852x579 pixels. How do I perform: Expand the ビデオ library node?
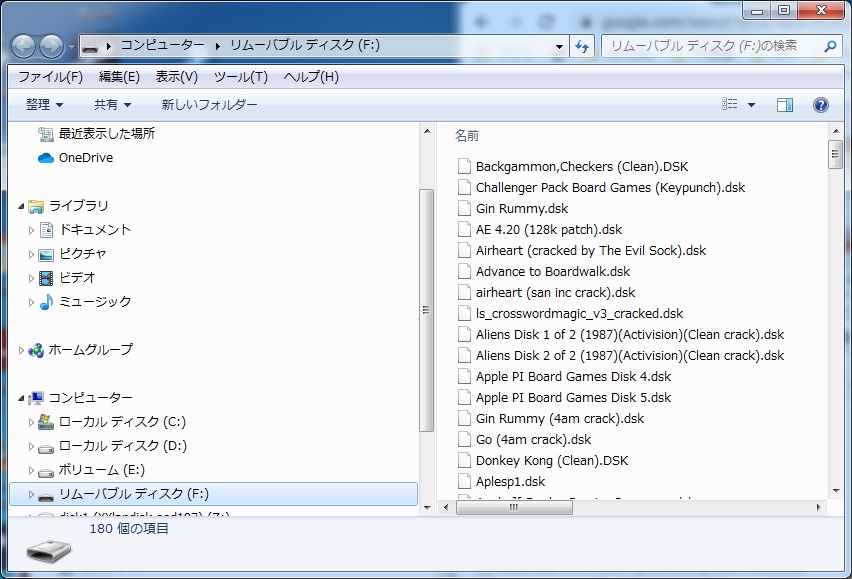pos(31,278)
